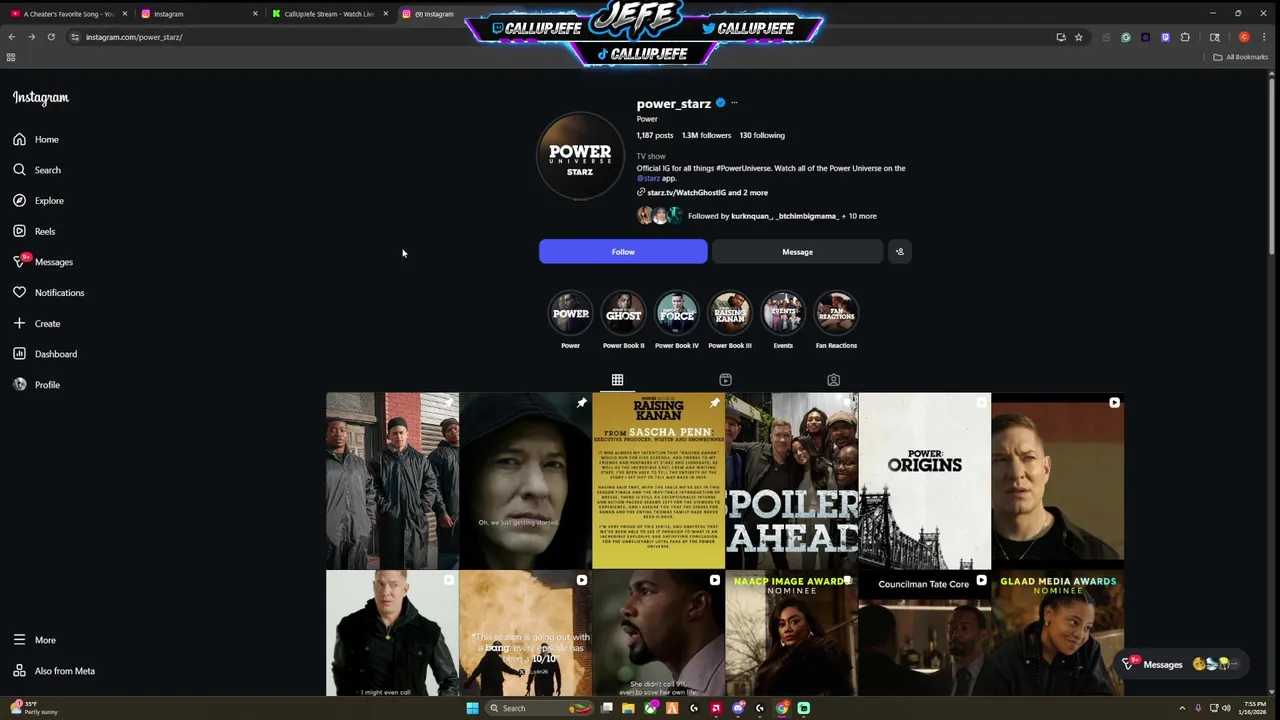View the 1.3M followers list
The width and height of the screenshot is (1280, 720).
(x=706, y=135)
